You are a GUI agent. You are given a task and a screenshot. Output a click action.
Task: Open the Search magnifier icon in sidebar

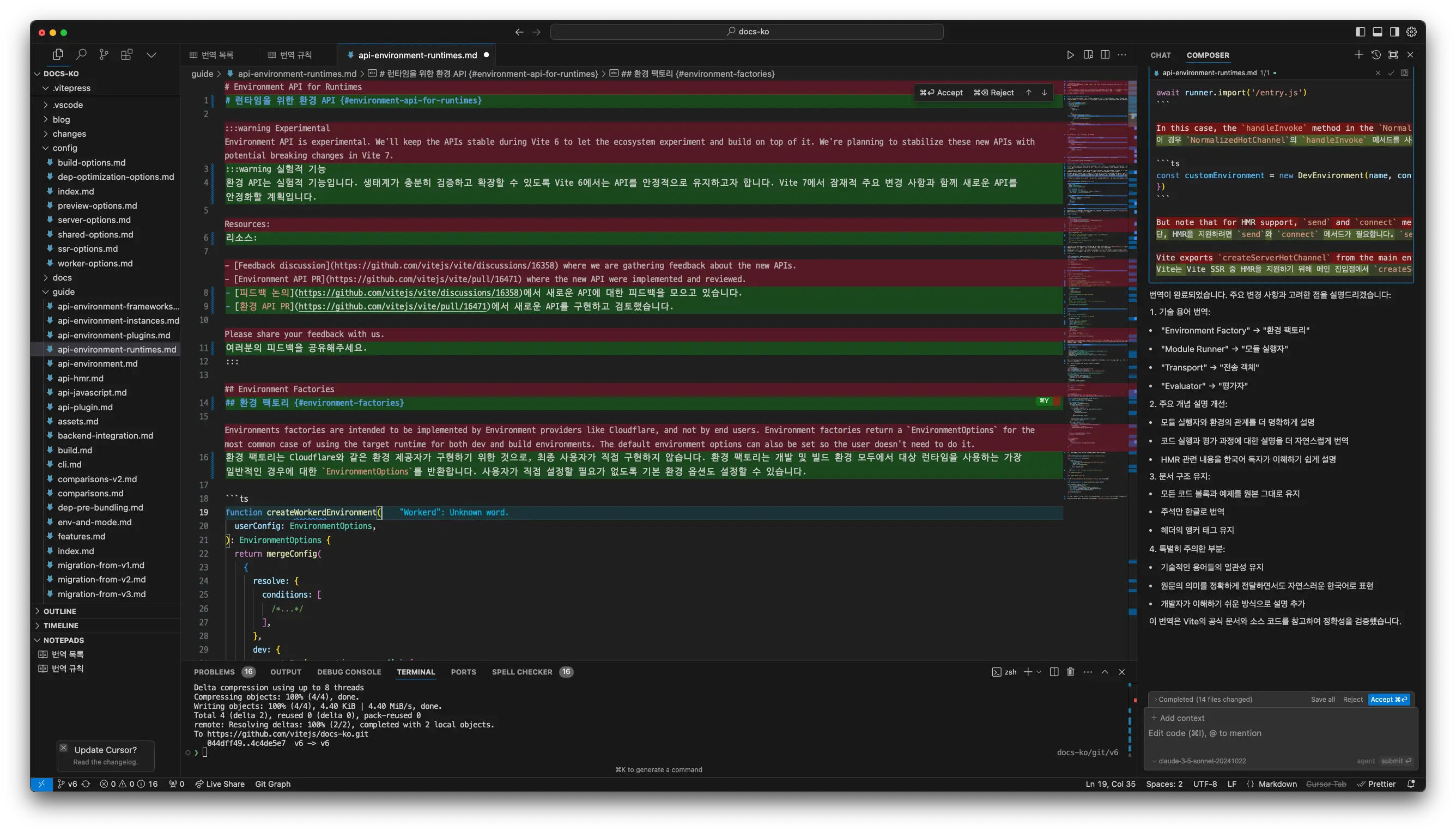[81, 55]
